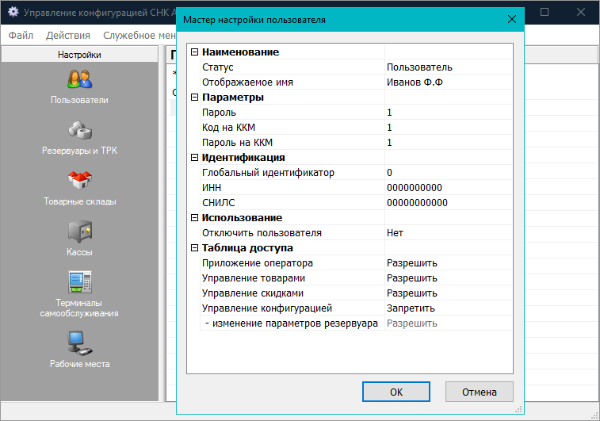Click the OK button
Screen dimensions: 600x421
pyautogui.click(x=396, y=391)
